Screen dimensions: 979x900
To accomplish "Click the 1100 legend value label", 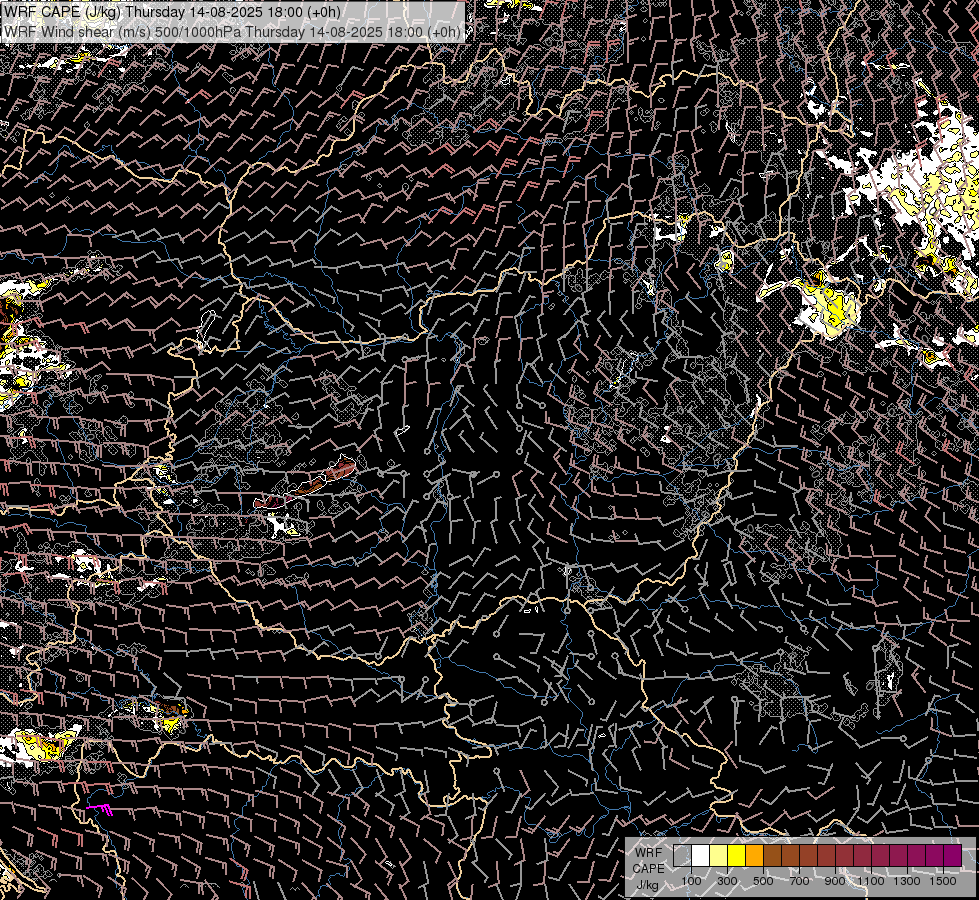I will (x=870, y=881).
